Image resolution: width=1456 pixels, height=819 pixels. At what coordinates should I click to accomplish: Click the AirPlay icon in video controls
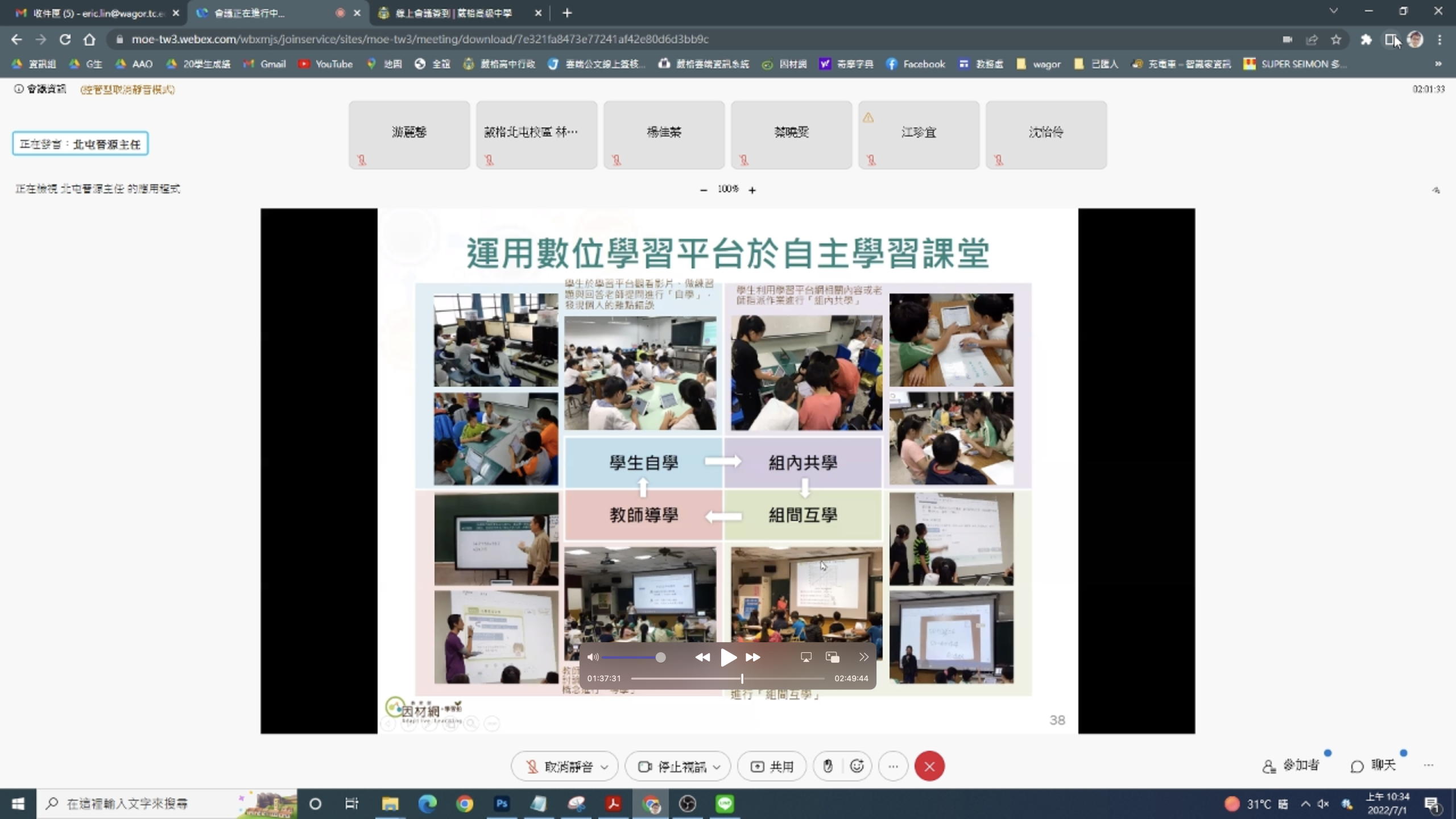pos(806,657)
